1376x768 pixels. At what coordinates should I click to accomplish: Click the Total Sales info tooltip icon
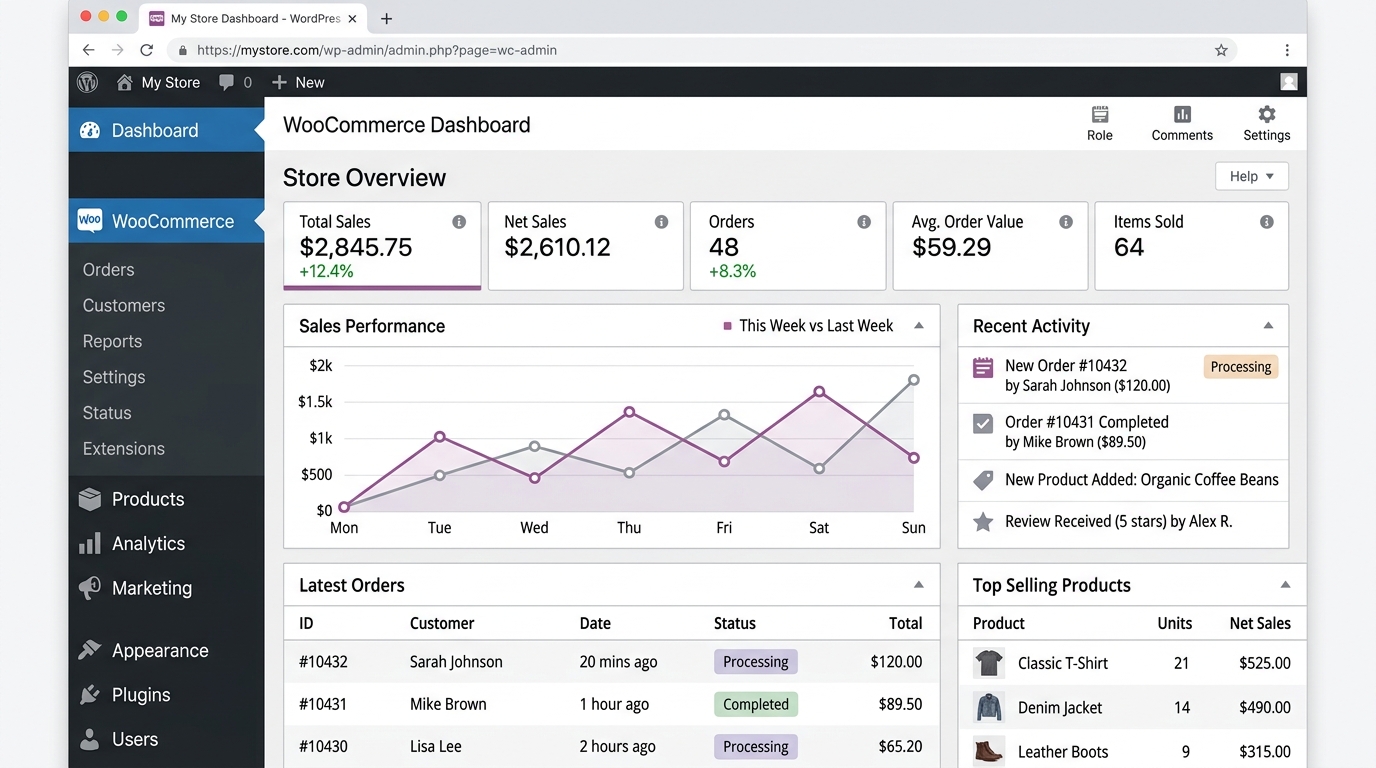[459, 221]
